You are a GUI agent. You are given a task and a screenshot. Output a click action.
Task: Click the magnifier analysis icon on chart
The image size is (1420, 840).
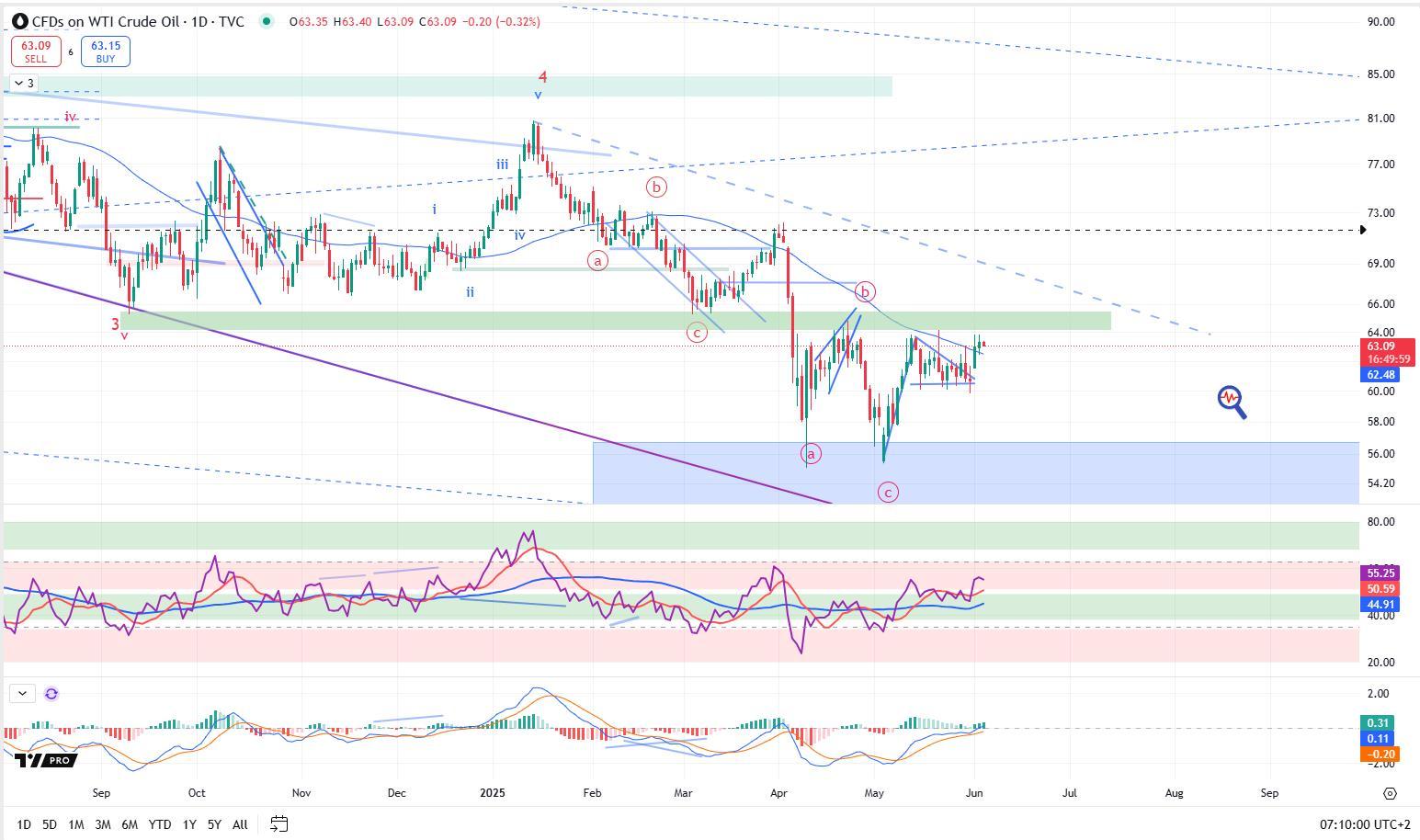[x=1232, y=402]
